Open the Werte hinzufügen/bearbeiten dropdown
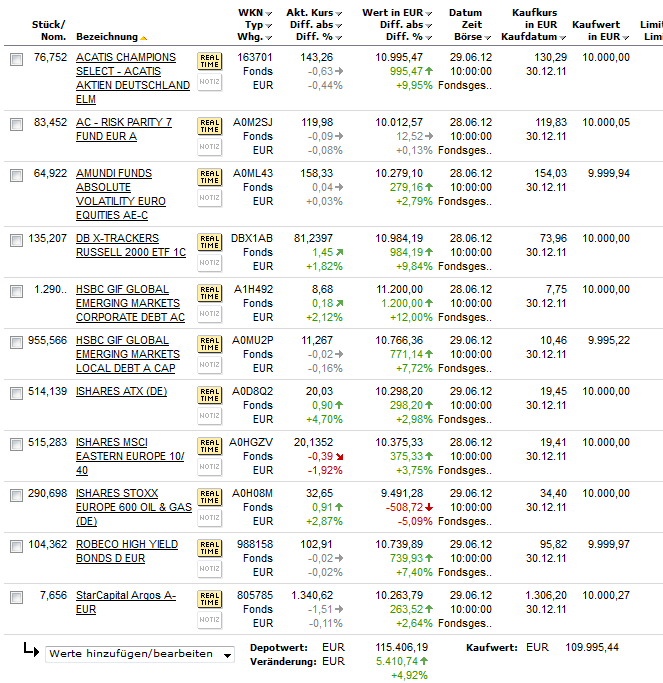This screenshot has width=663, height=683. click(x=140, y=654)
